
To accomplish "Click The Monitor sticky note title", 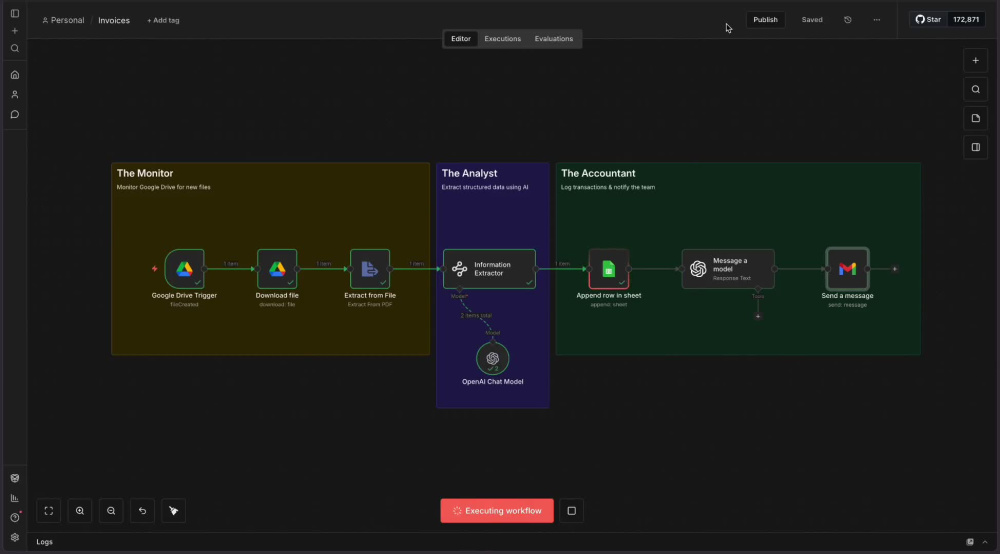I will click(x=145, y=173).
